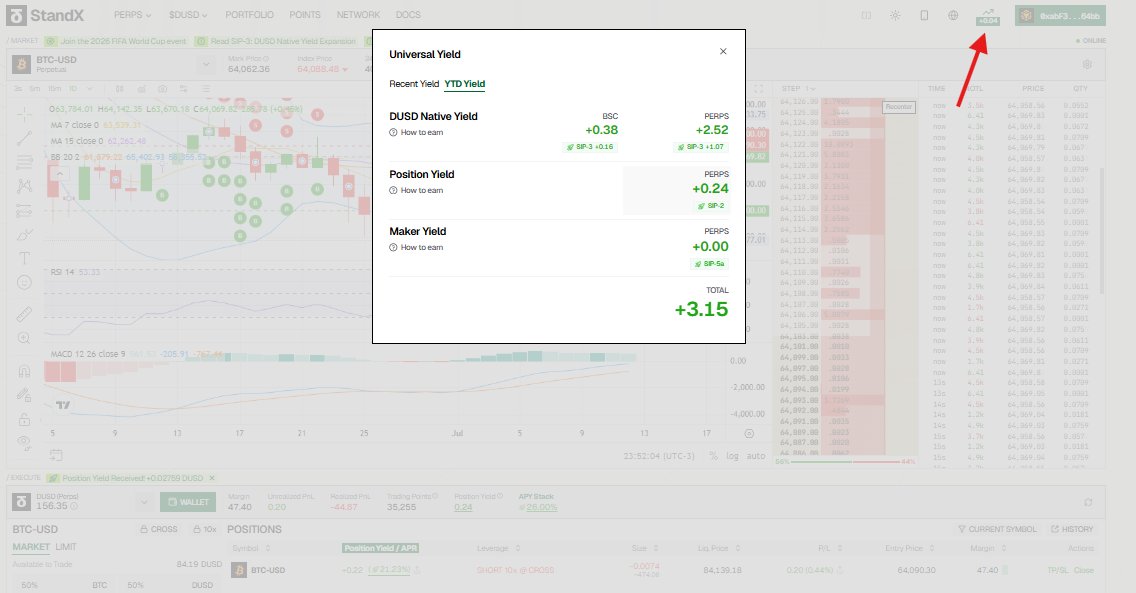The image size is (1136, 593).
Task: Toggle the light/dark theme sun icon
Action: (895, 15)
